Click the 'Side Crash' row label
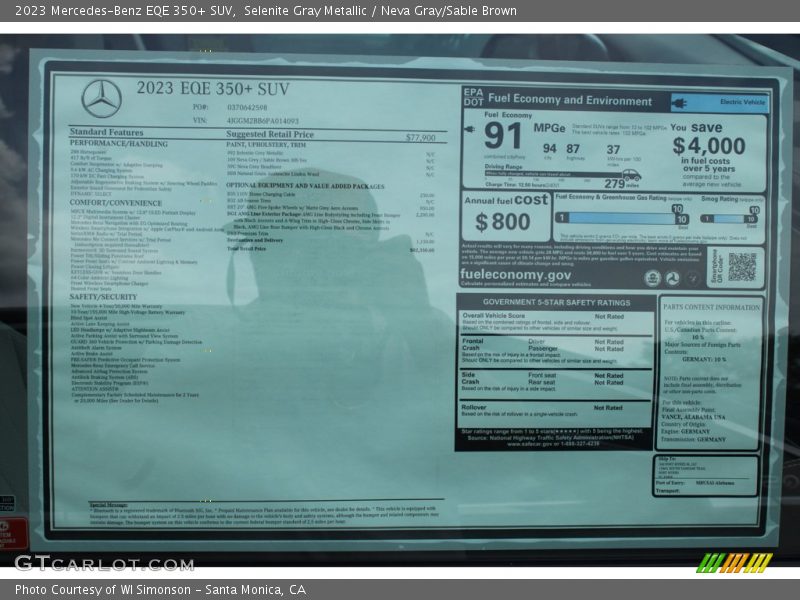Screen dimensions: 800x600 [x=470, y=378]
